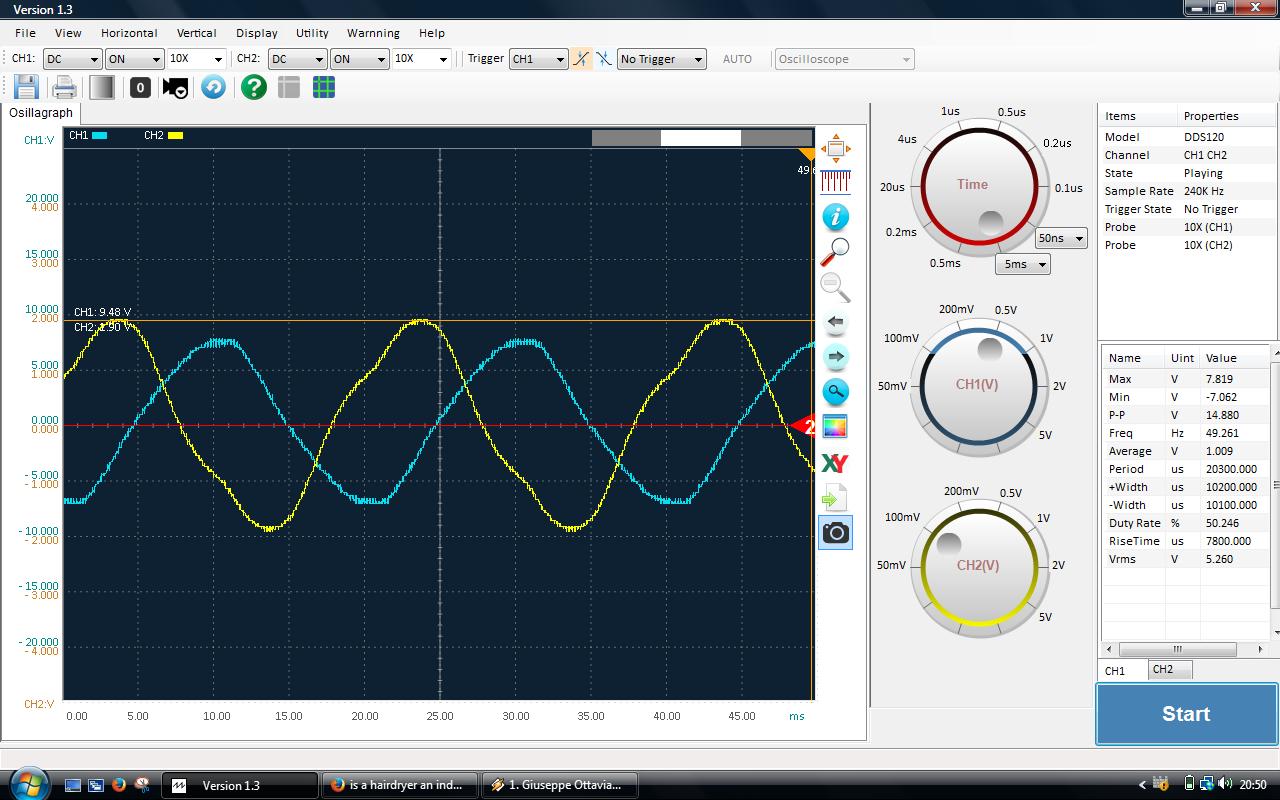1280x800 pixels.
Task: Click the right arrow navigation icon
Action: pyautogui.click(x=835, y=357)
